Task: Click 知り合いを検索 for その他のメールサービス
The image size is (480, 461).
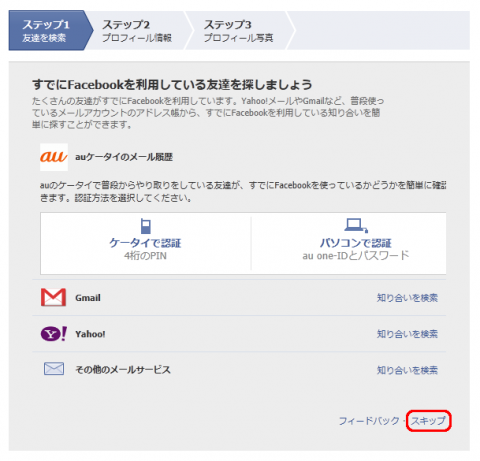Action: point(407,370)
